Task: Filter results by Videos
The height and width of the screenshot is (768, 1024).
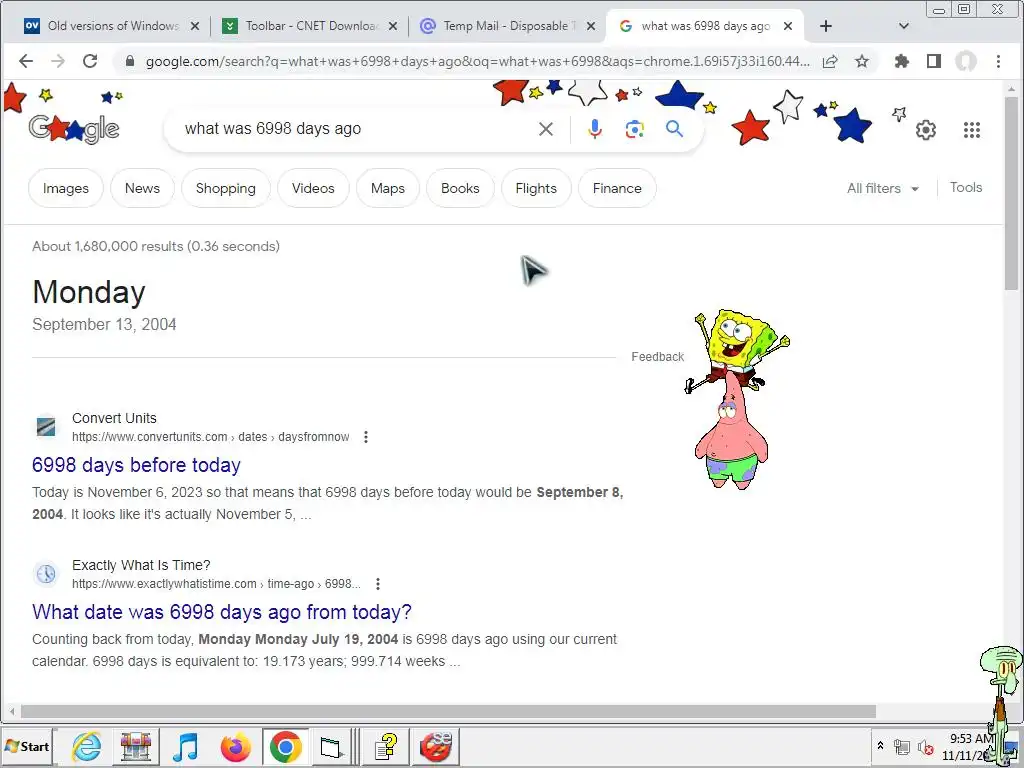Action: 313,188
